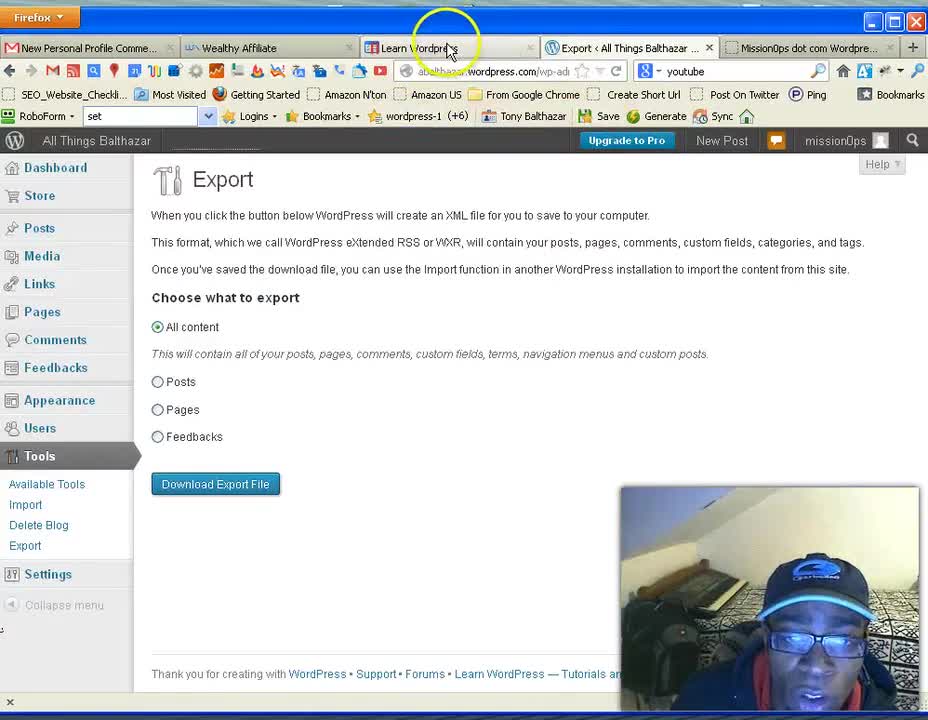Expand the RoboForm search box dropdown arrow
Viewport: 928px width, 720px height.
point(208,116)
